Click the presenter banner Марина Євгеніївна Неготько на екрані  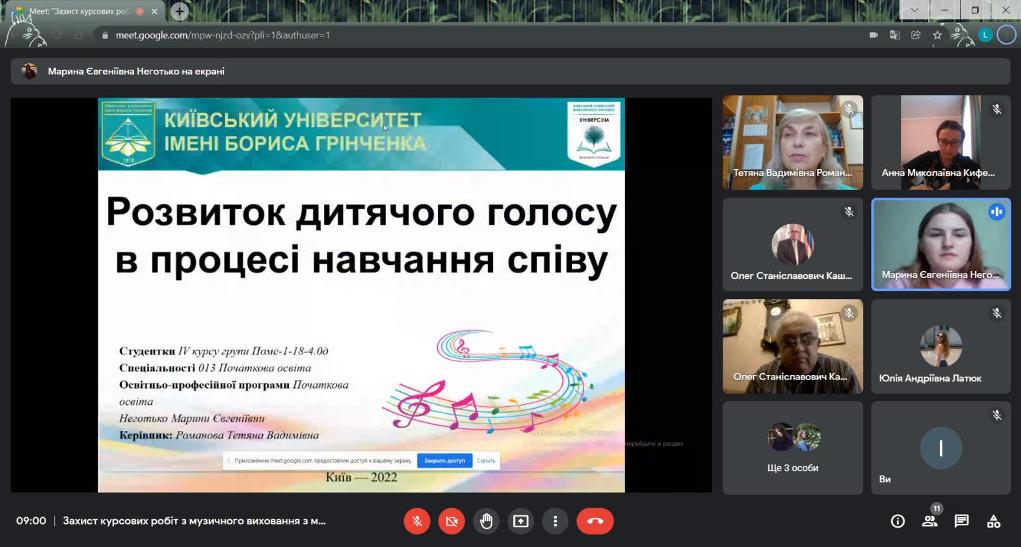click(512, 71)
